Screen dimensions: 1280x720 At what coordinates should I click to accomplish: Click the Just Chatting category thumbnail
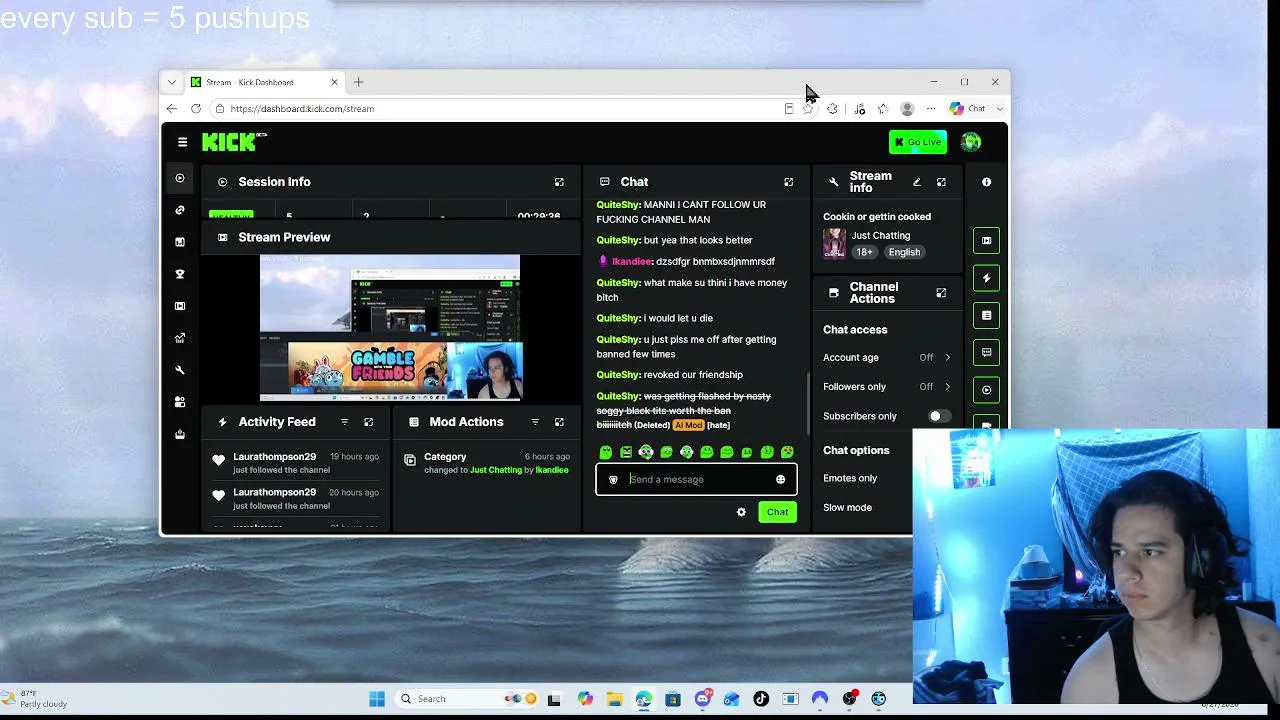pos(834,244)
